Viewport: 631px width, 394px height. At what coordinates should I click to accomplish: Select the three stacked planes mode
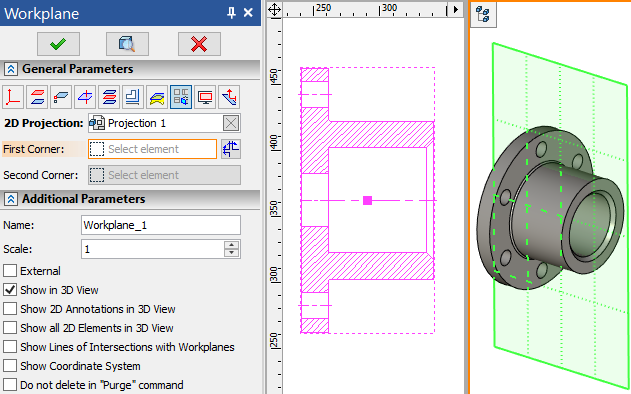109,97
